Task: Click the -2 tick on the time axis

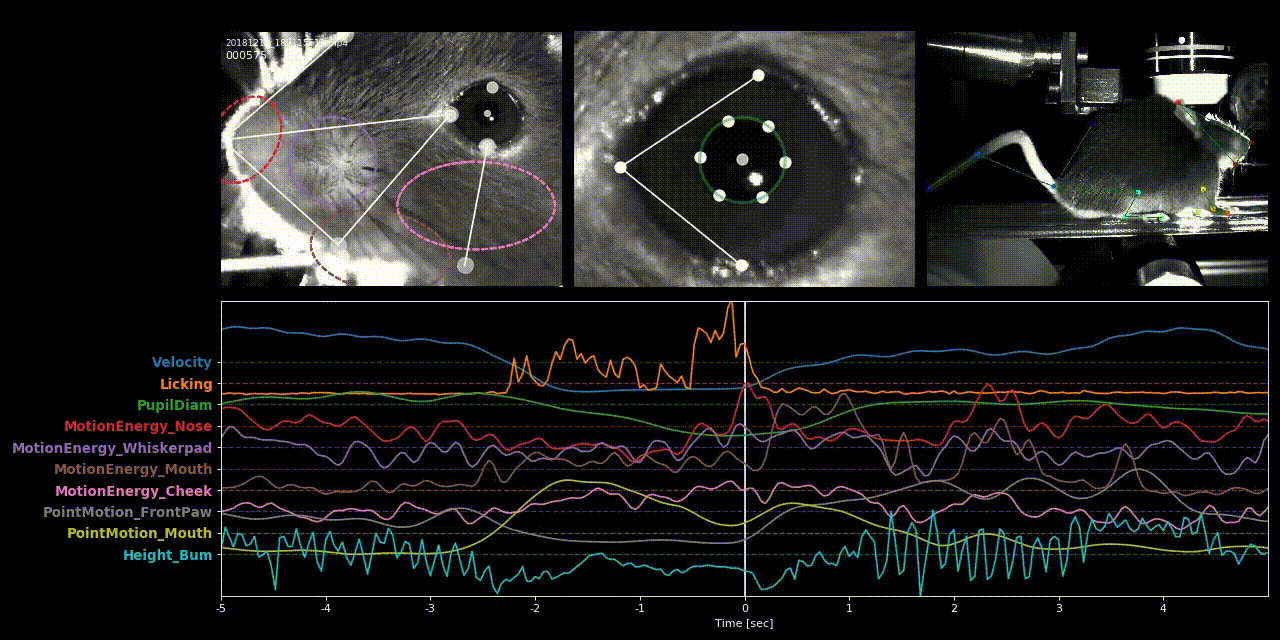Action: click(535, 607)
